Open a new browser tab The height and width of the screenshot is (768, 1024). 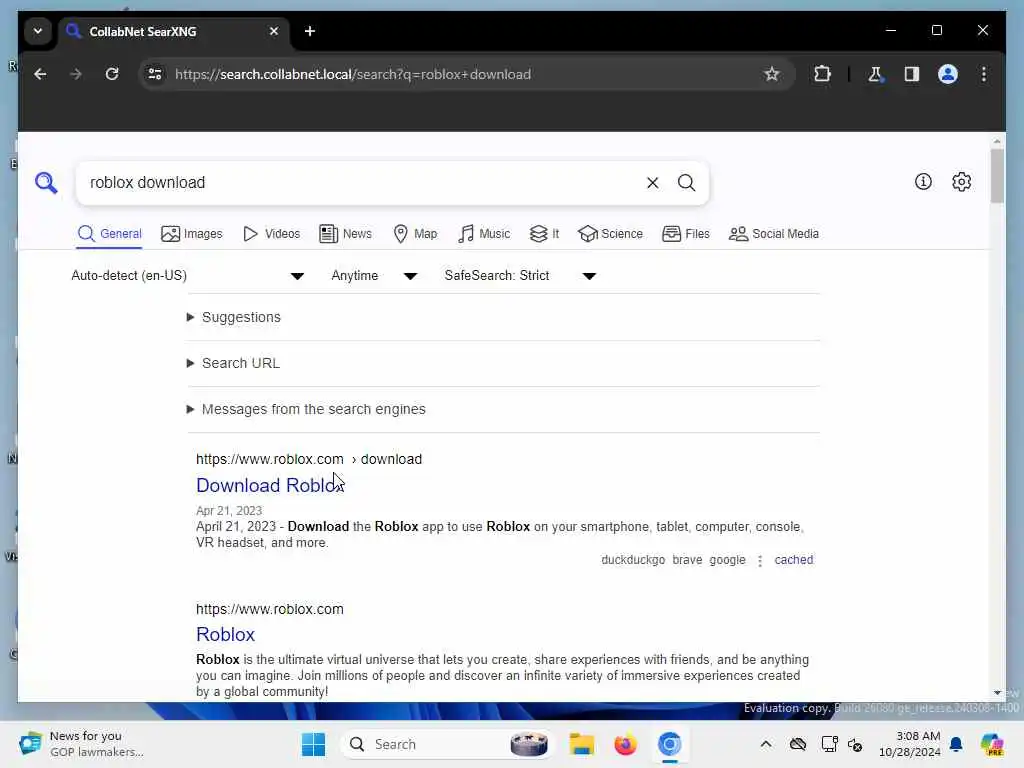[x=310, y=31]
